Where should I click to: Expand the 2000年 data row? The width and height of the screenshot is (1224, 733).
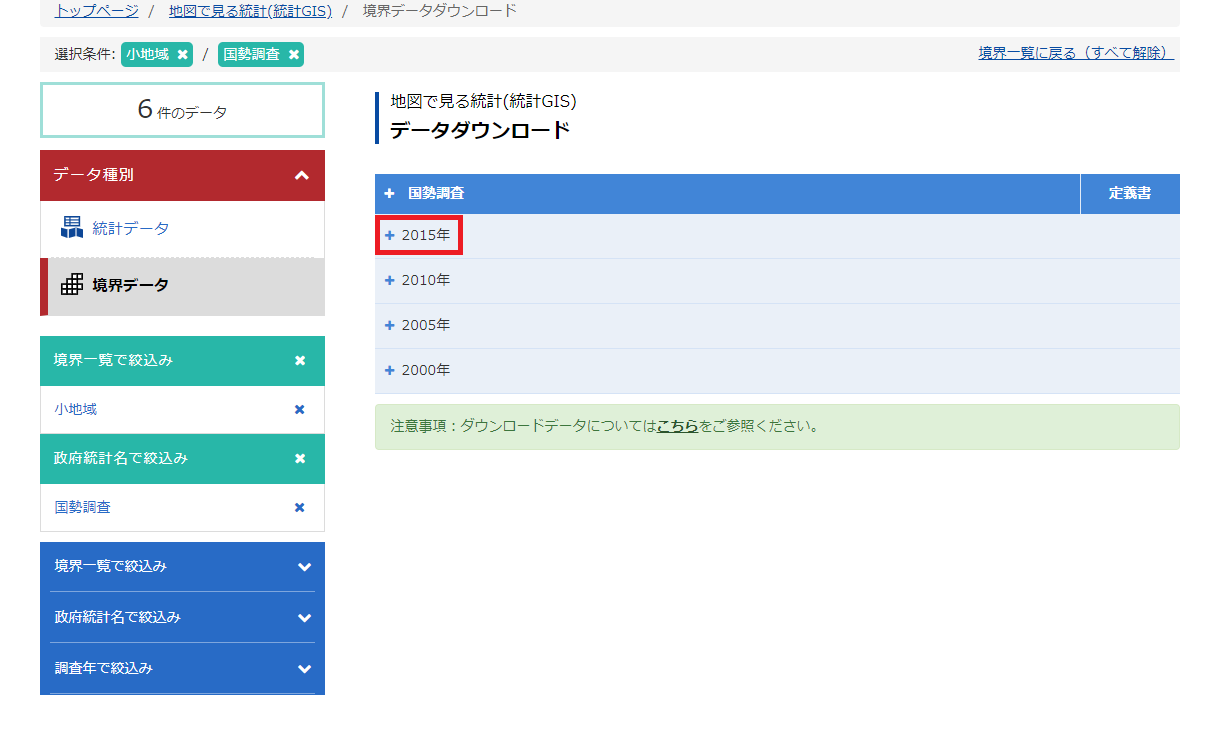(418, 371)
